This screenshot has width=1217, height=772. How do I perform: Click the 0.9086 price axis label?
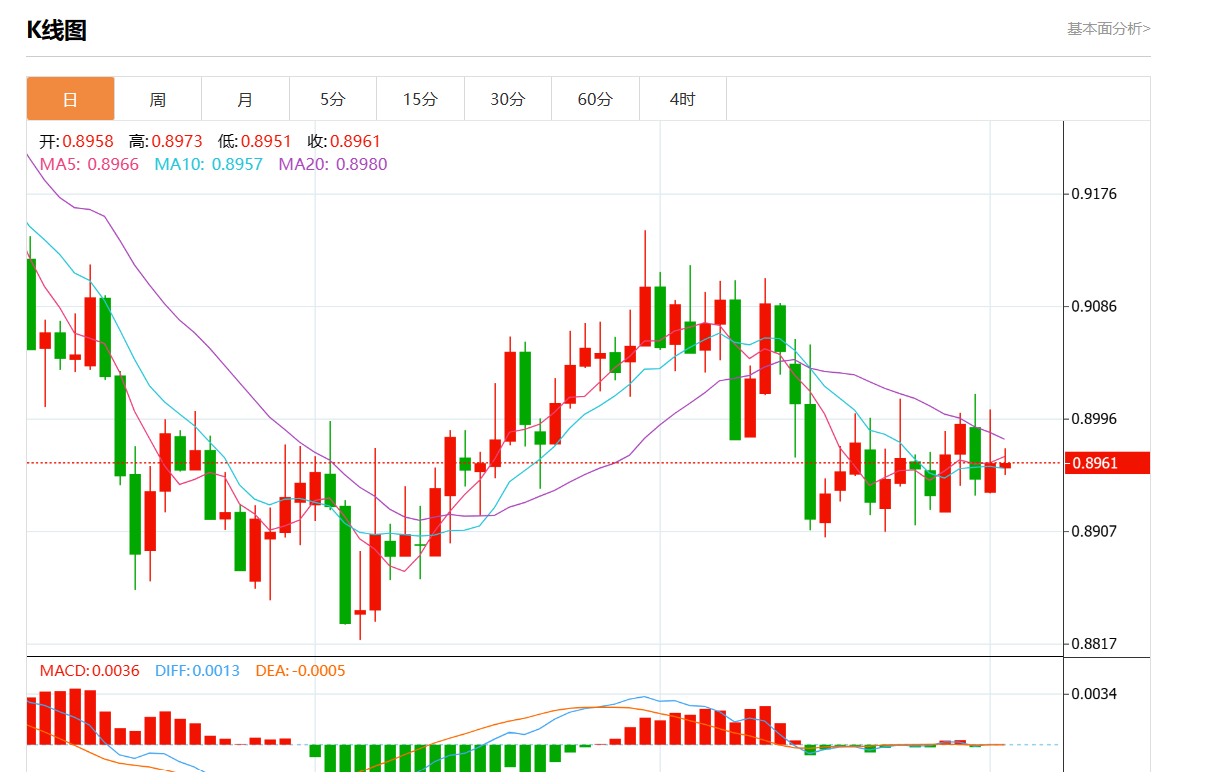tap(1094, 307)
